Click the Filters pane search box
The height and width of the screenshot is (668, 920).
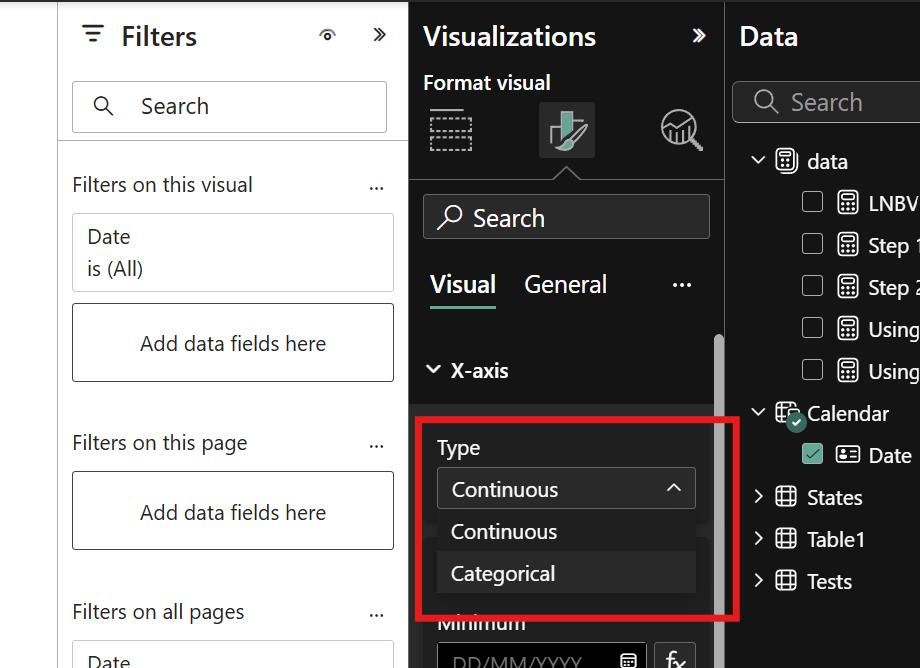229,107
